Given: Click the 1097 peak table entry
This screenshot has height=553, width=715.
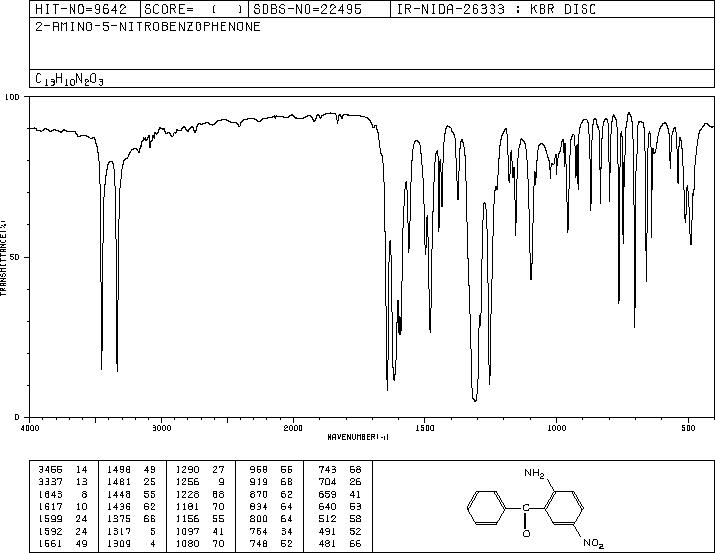Looking at the screenshot, I should (x=200, y=532).
